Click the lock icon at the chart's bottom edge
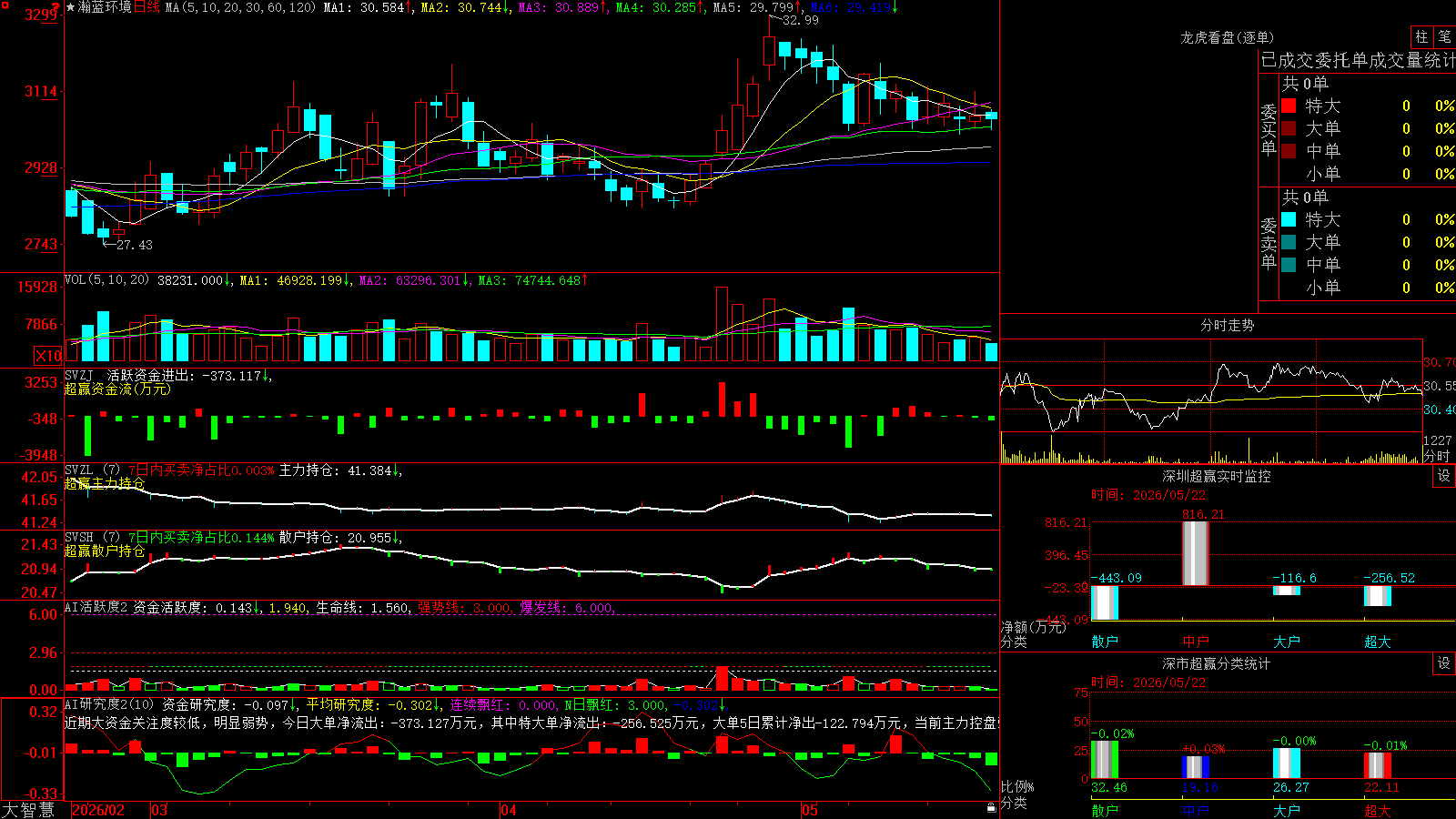Screen dimensions: 1456x819 tap(991, 808)
